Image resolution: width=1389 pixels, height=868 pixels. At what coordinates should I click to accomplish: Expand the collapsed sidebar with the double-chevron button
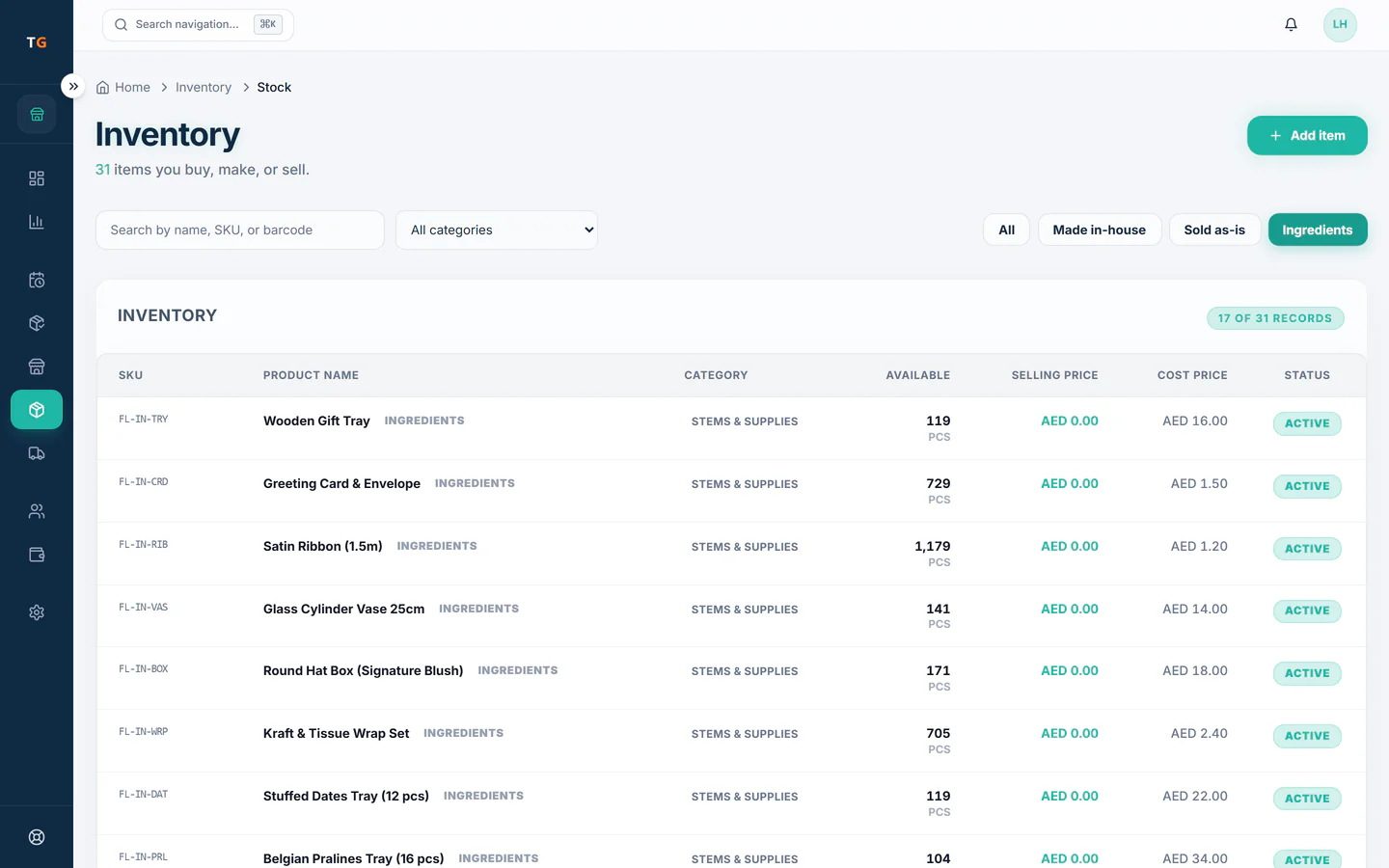click(x=73, y=87)
